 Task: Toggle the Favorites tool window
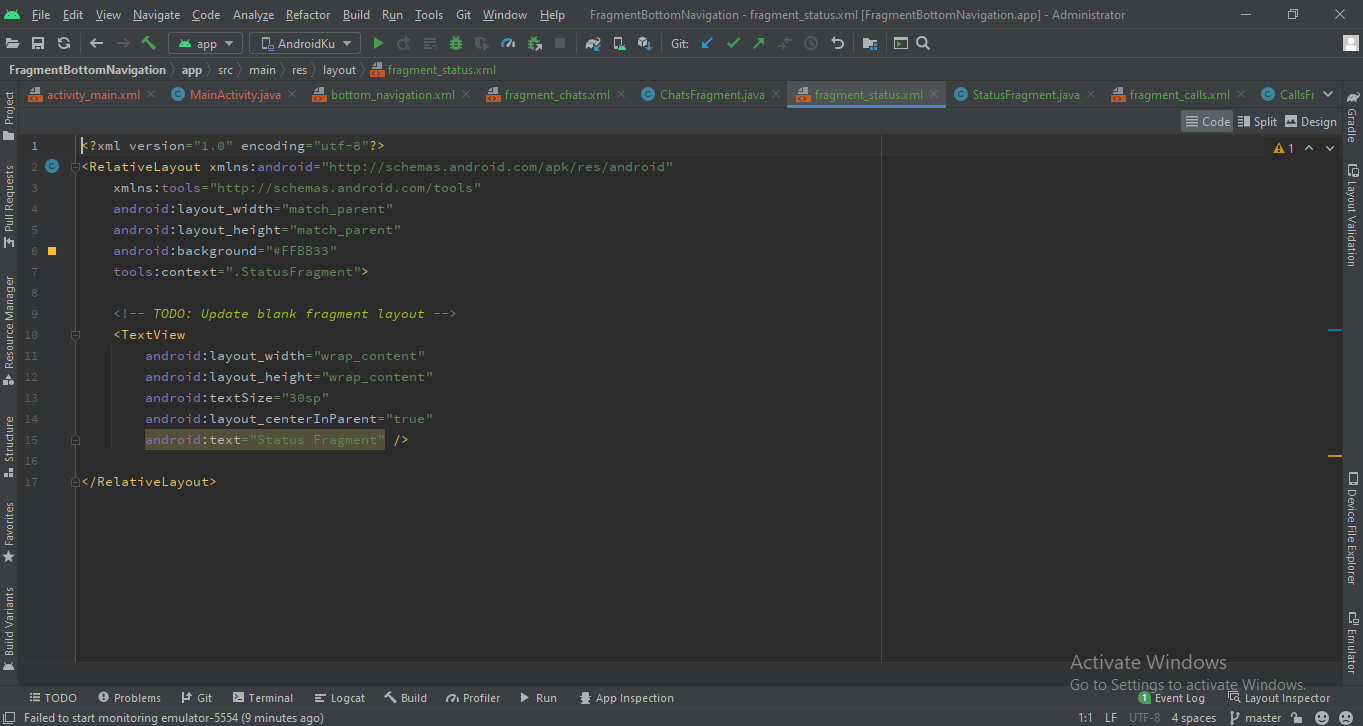click(9, 532)
